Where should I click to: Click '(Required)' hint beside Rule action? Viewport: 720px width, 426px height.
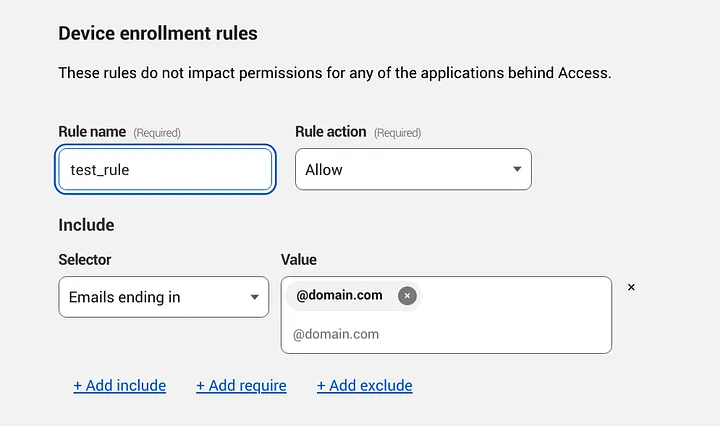click(397, 133)
